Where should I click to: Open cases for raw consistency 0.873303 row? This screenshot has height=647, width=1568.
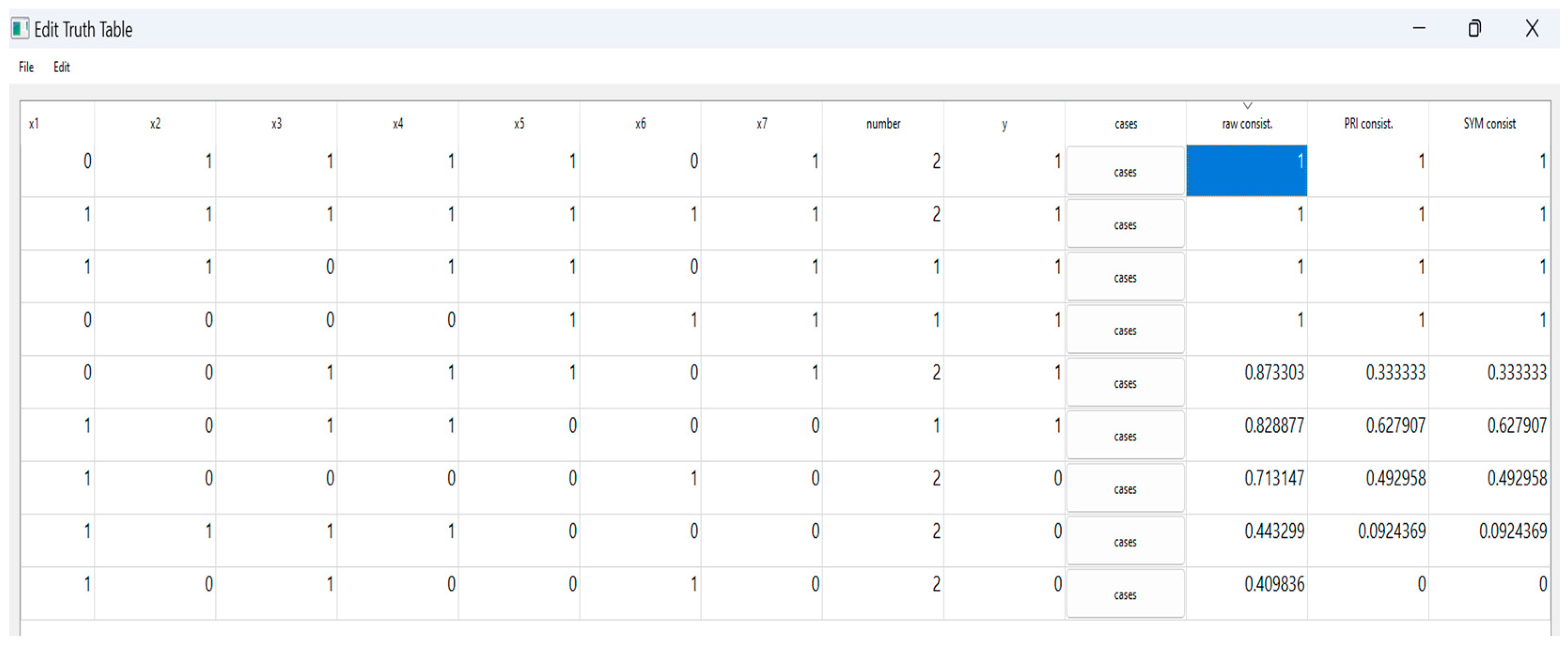[x=1125, y=384]
